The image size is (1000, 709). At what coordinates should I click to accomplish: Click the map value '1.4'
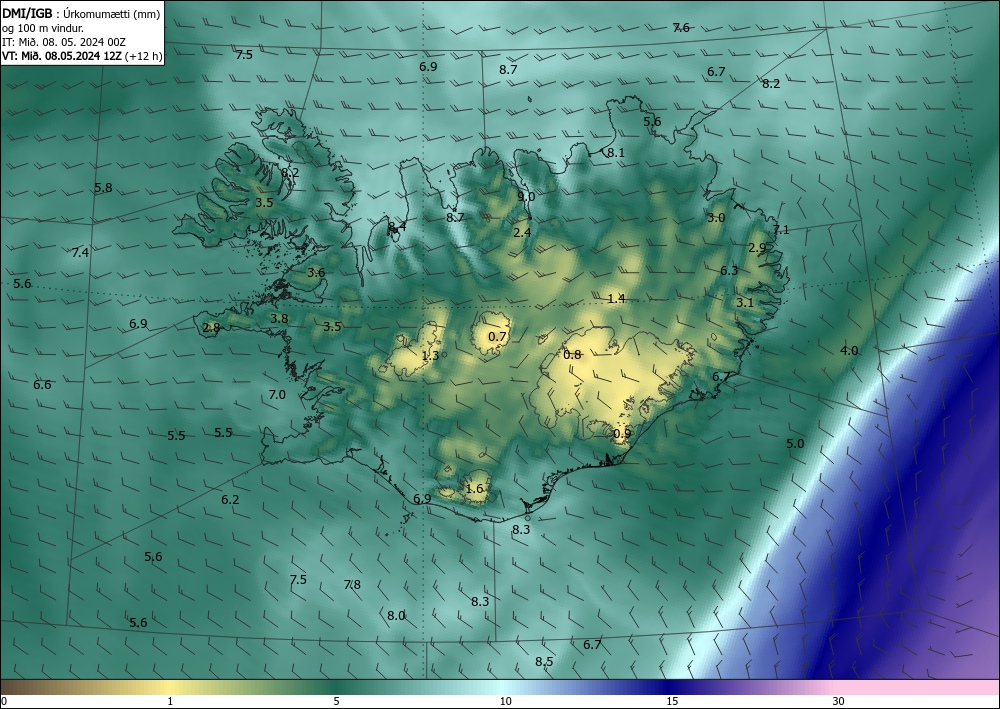click(616, 299)
